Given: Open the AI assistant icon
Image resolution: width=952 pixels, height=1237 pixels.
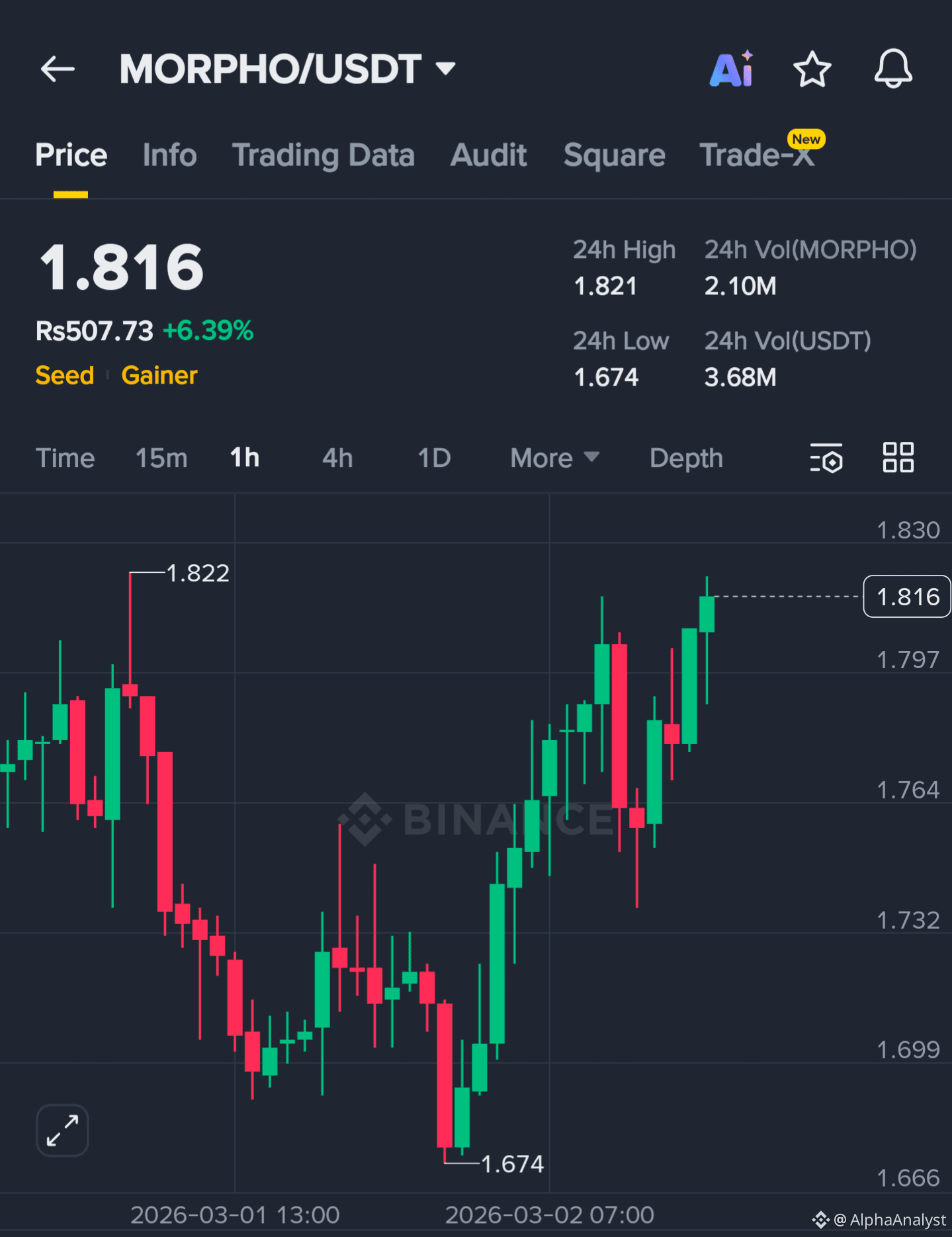Looking at the screenshot, I should (732, 69).
